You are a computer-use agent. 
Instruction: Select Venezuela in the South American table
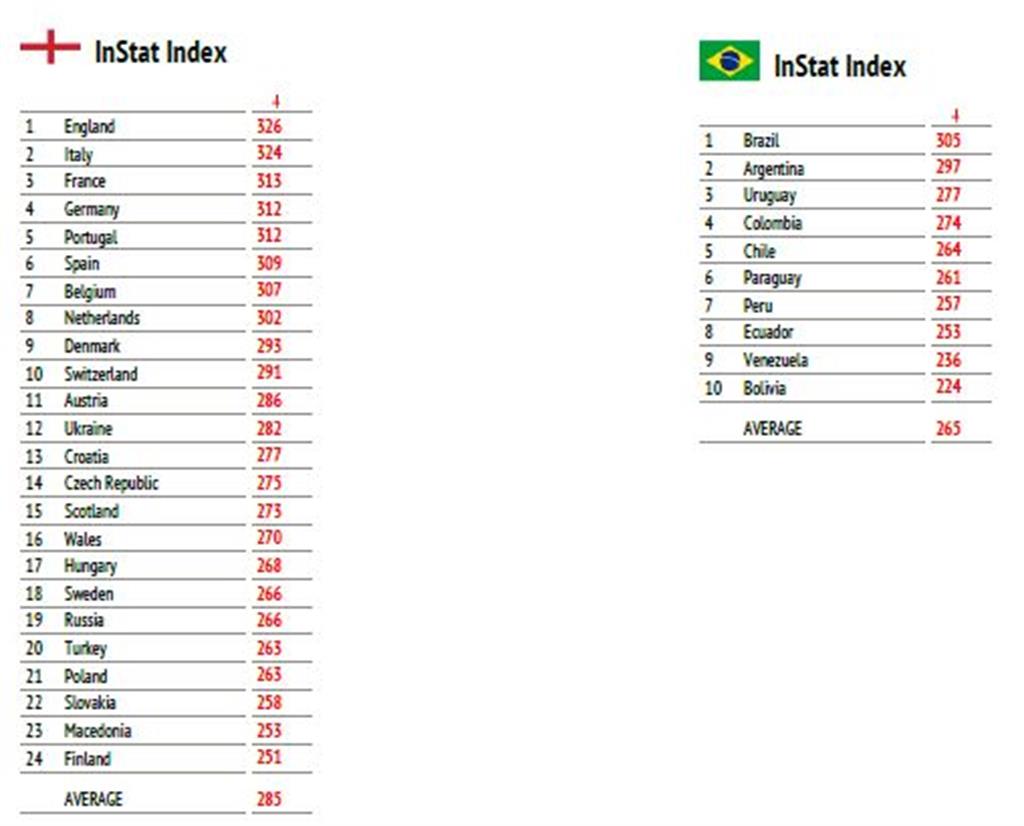pos(775,360)
